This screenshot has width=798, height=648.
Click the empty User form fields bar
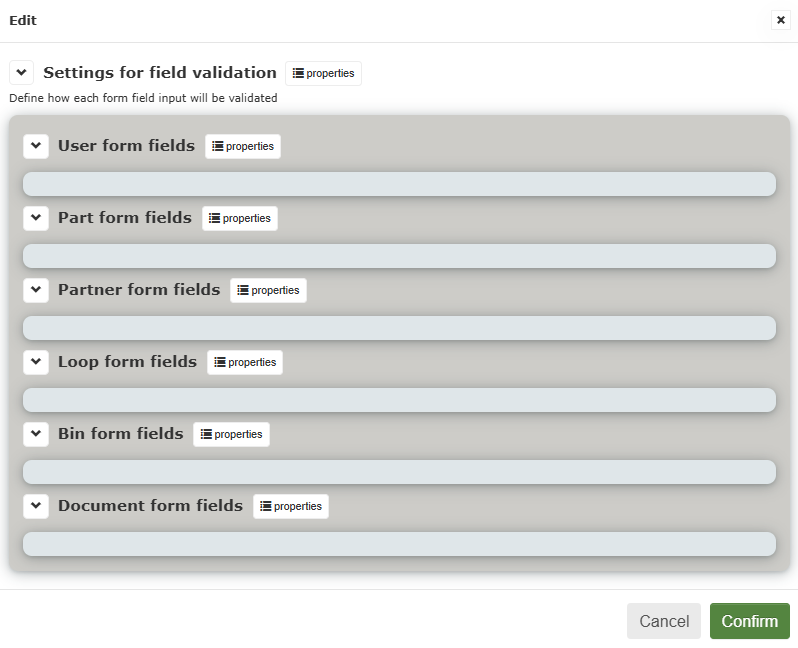[x=400, y=184]
